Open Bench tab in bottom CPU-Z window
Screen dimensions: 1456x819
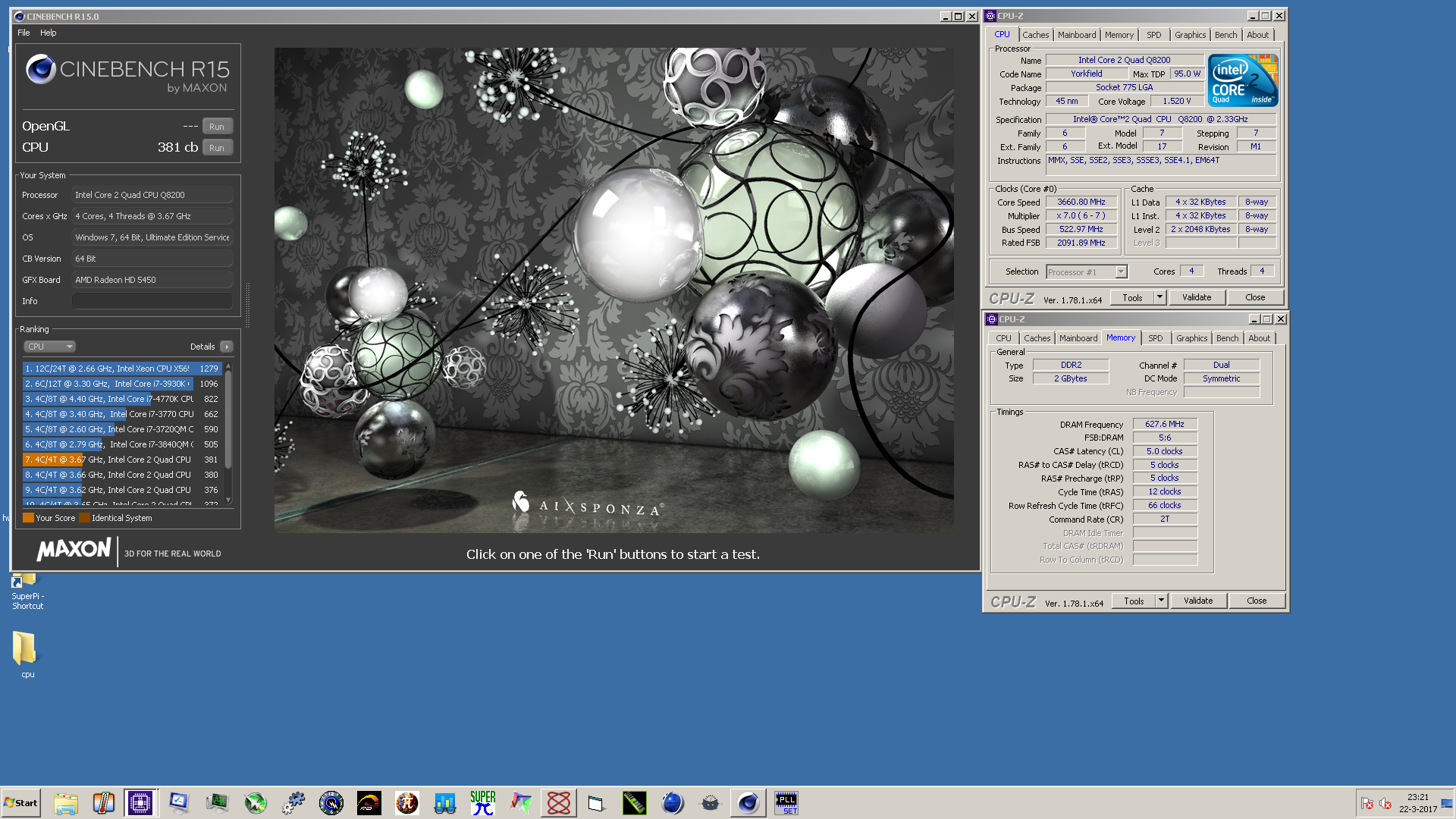click(1227, 338)
